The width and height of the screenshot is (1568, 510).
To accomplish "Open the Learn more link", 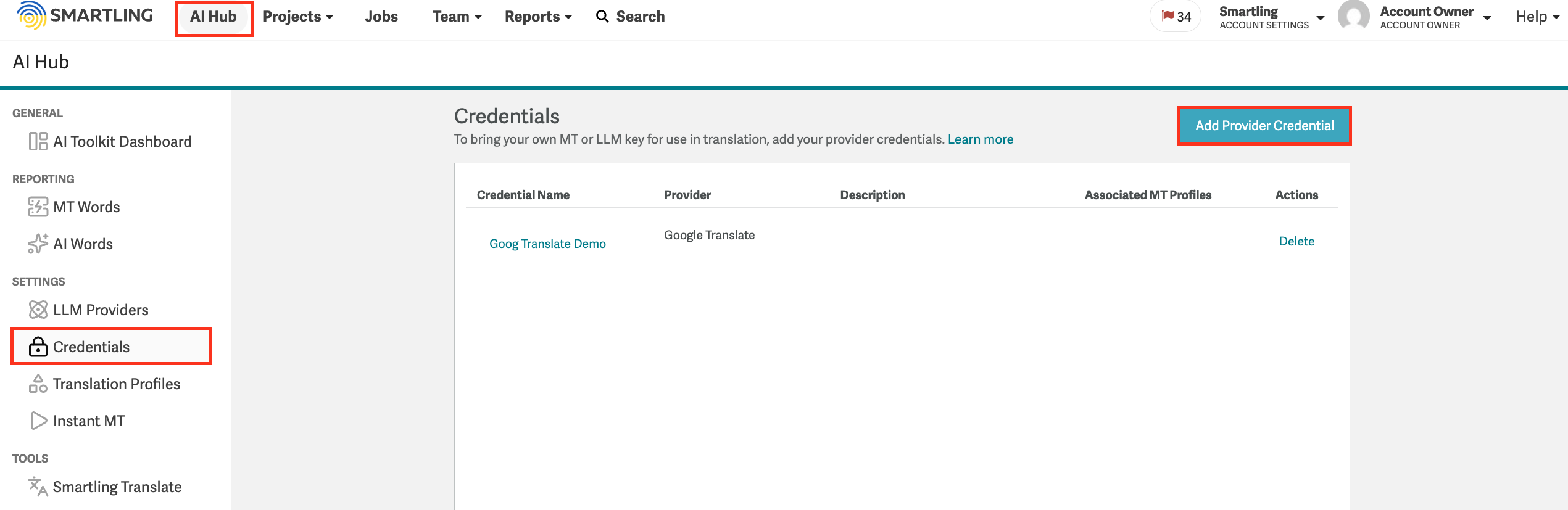I will coord(980,139).
